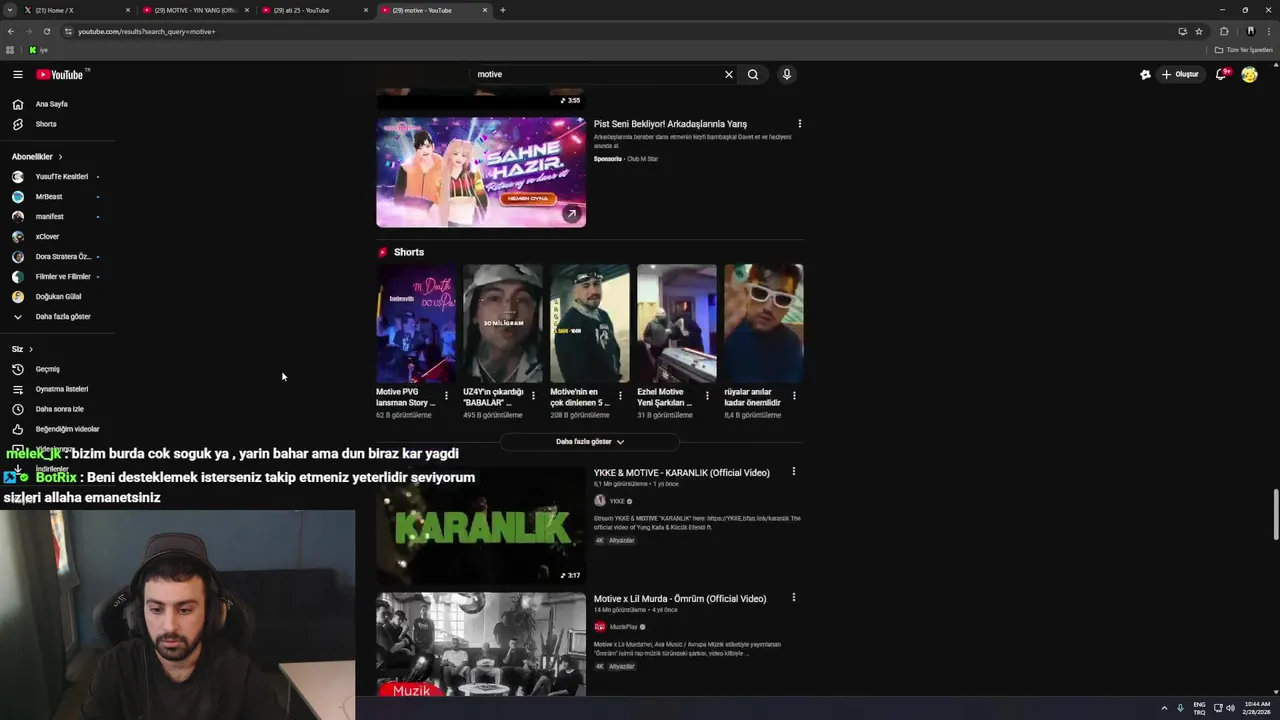Open the notifications bell
Viewport: 1280px width, 720px height.
click(1221, 74)
